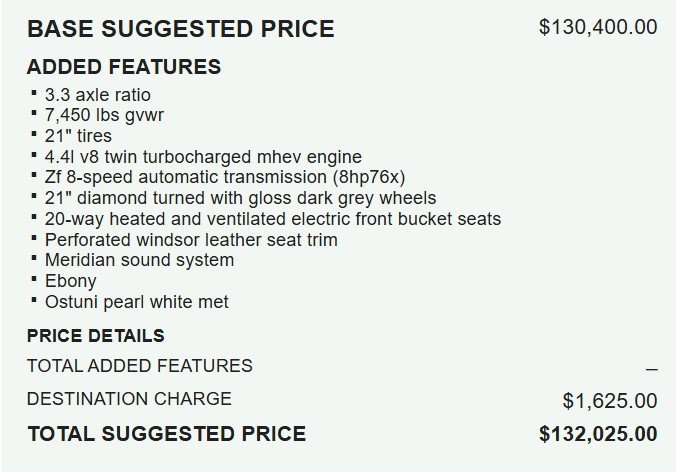Select the Total Added Features label

click(140, 366)
